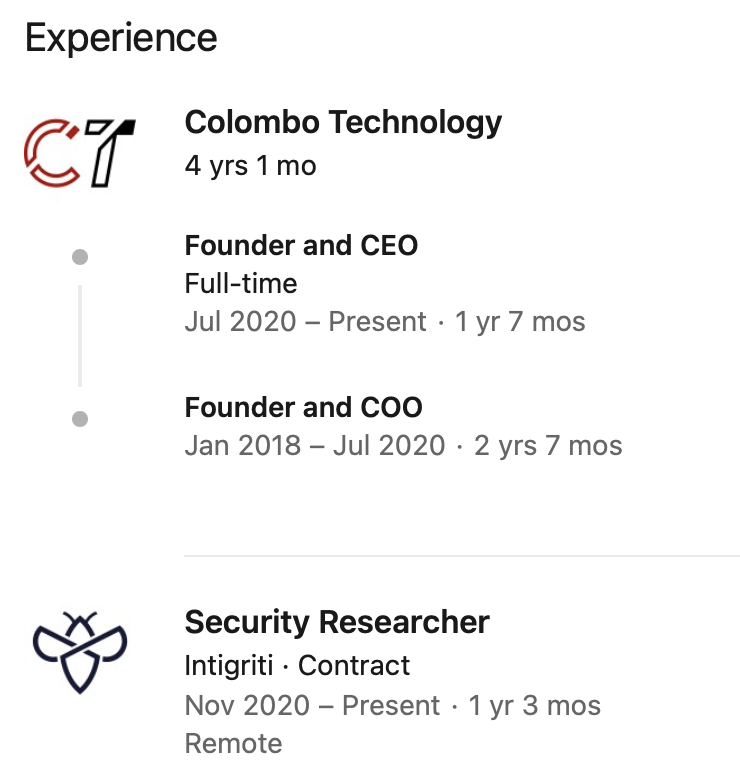This screenshot has height=782, width=740.
Task: Click the "1 yr 7 mos" duration text
Action: [x=520, y=322]
